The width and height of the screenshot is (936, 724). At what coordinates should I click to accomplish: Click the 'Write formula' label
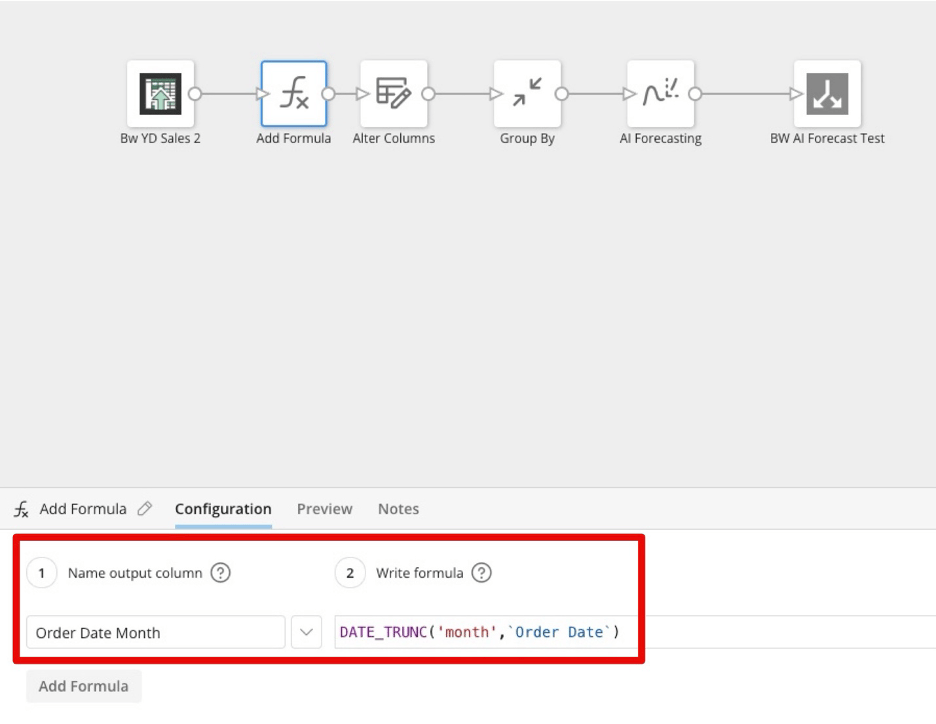(x=420, y=573)
